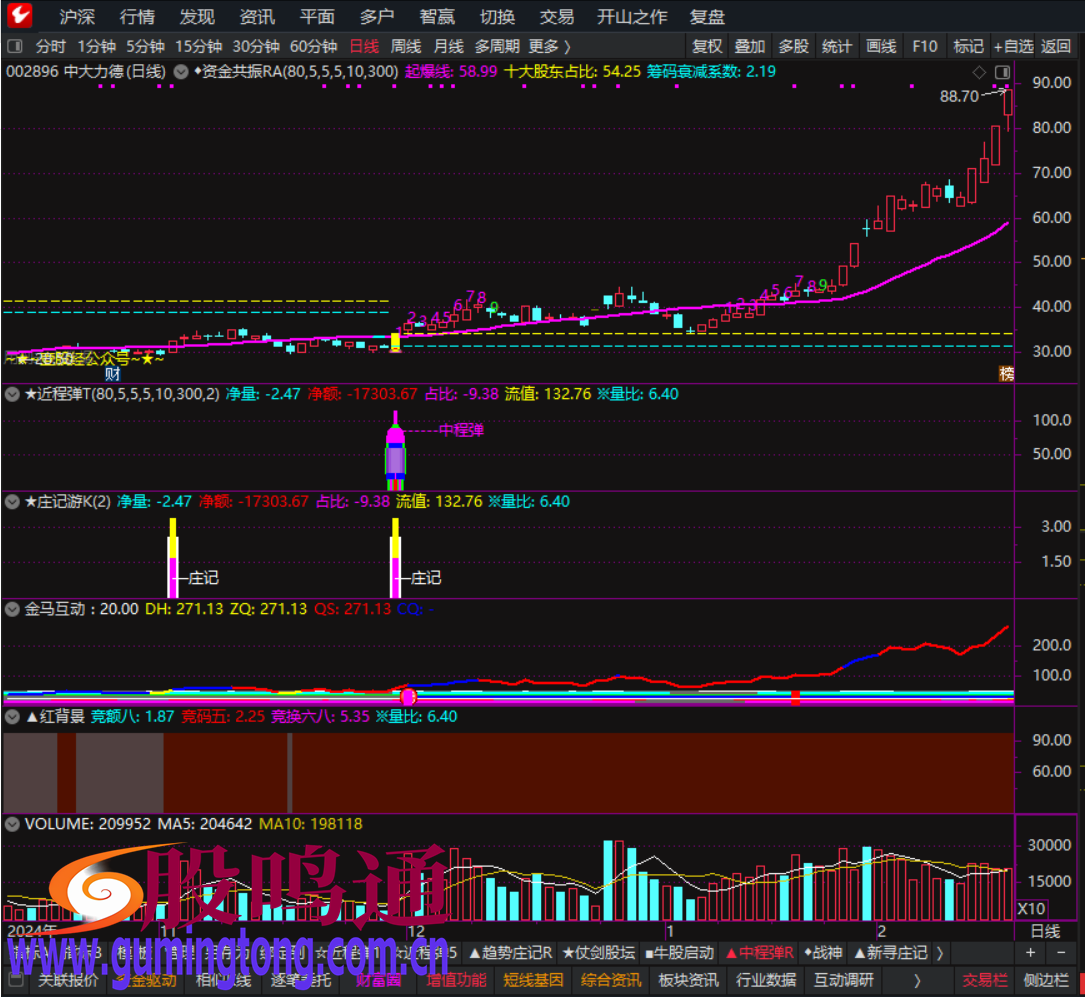The height and width of the screenshot is (997, 1085).
Task: Open the 近程弹T indicator dropdown arrow
Action: click(x=12, y=394)
